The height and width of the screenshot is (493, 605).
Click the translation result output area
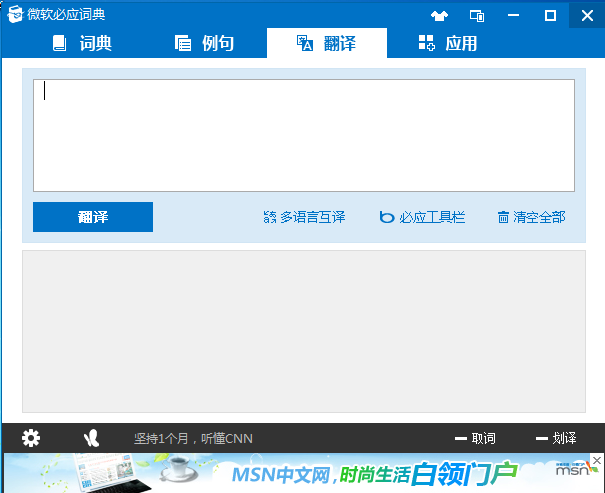(x=304, y=331)
